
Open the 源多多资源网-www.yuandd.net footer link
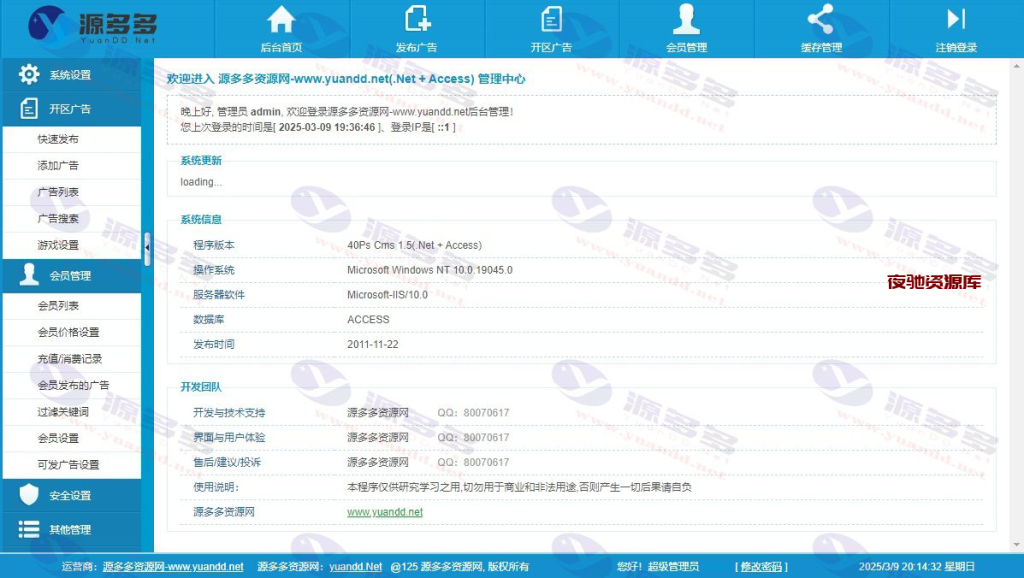tap(173, 566)
